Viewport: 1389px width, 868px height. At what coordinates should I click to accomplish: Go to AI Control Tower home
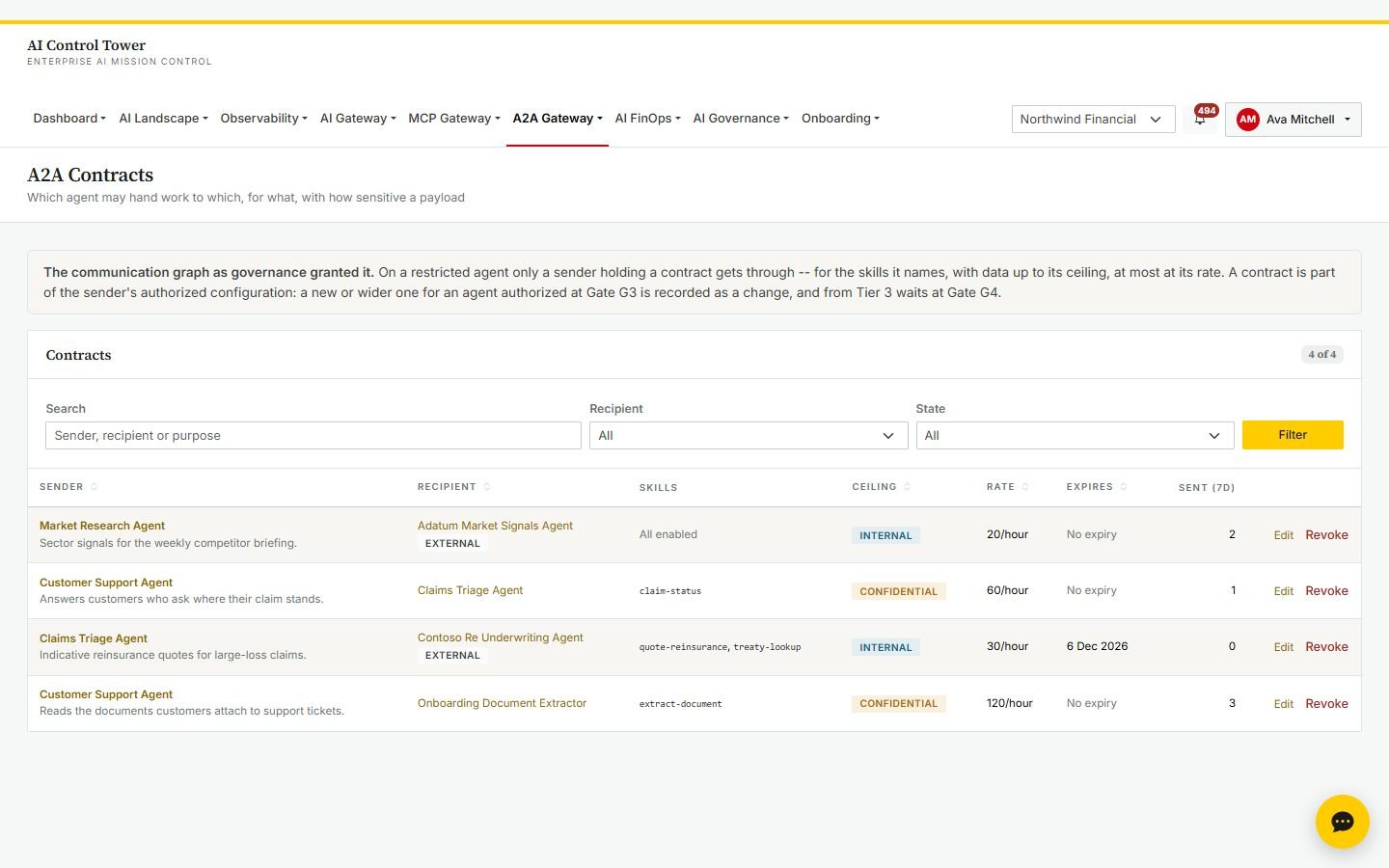pos(87,45)
